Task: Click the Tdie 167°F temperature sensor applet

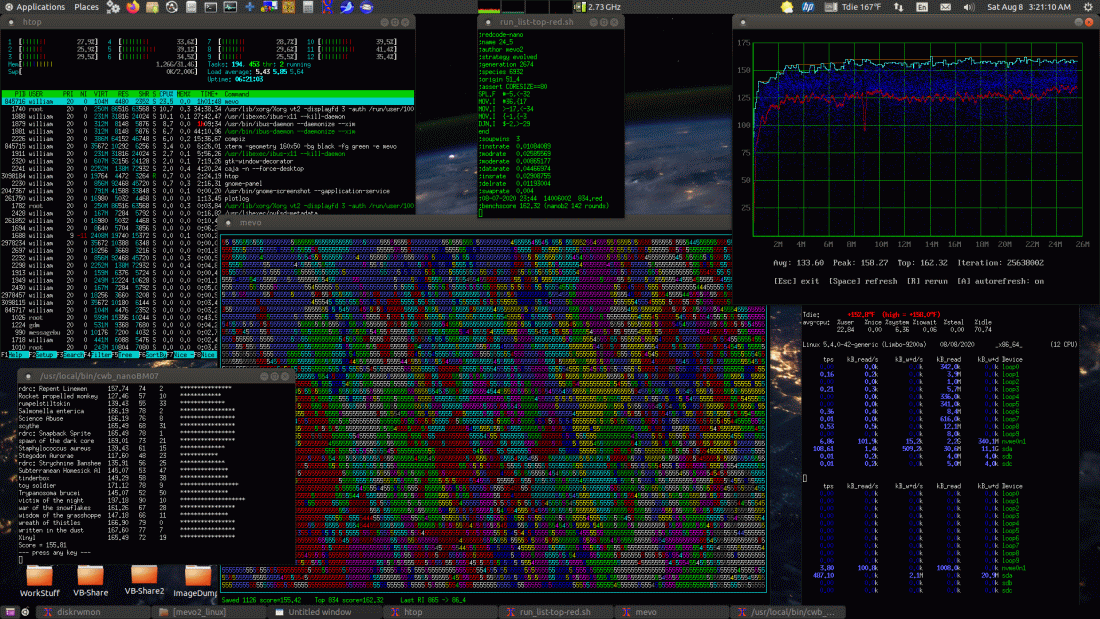Action: click(852, 7)
